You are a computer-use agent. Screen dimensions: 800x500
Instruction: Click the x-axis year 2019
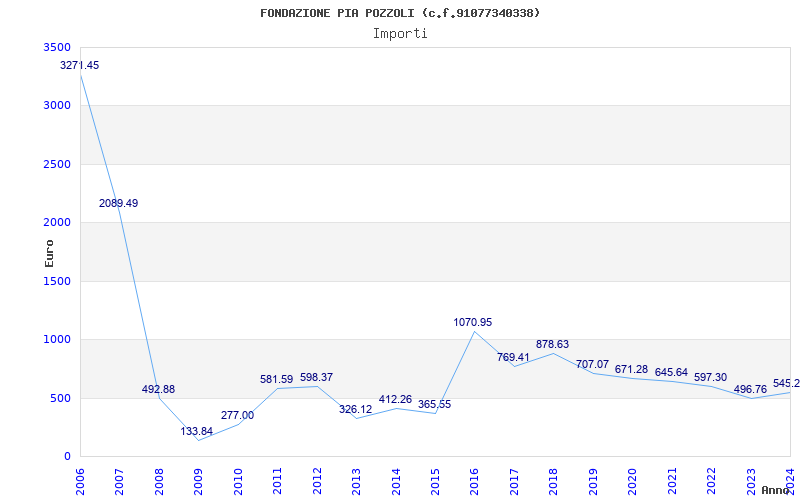point(593,480)
